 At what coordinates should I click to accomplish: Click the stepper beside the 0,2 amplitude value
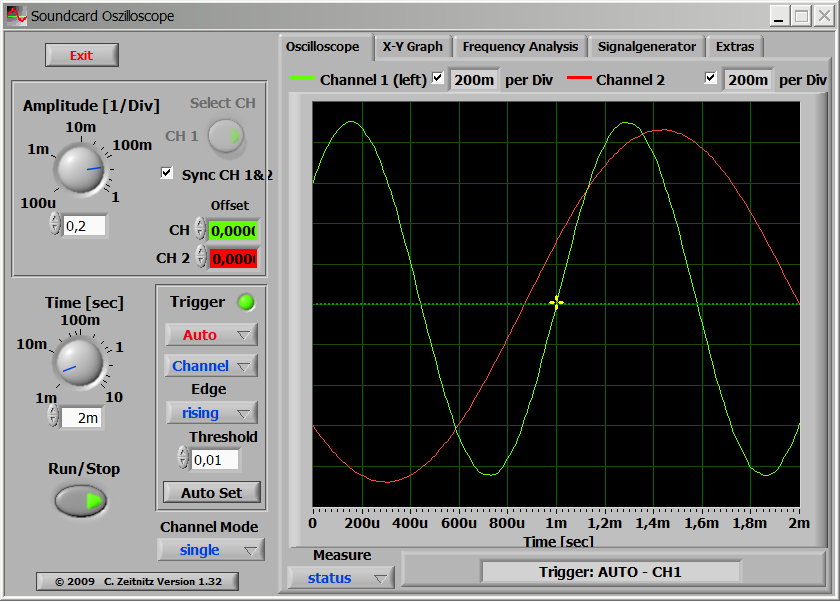(55, 223)
